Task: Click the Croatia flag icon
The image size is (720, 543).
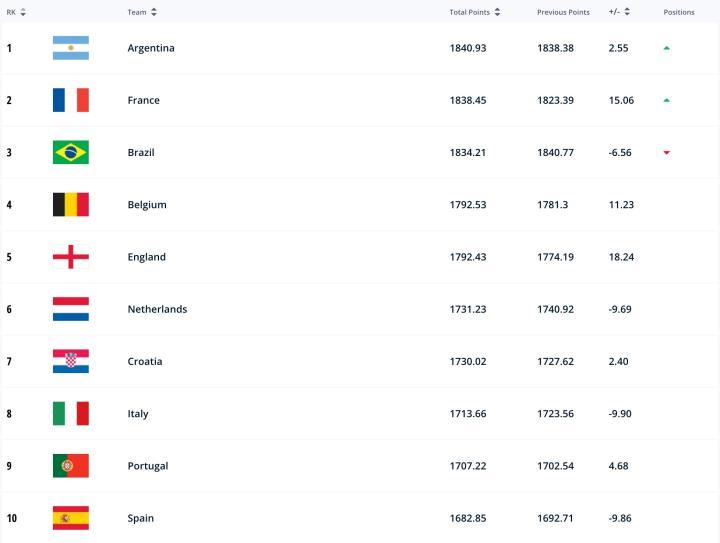Action: click(70, 361)
